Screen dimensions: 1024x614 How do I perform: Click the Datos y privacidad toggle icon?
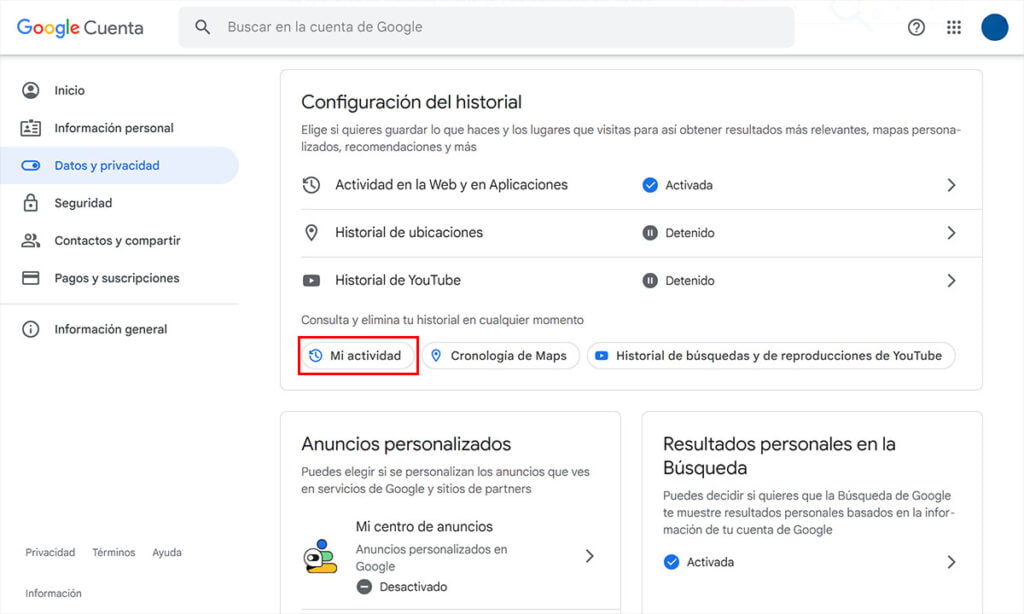tap(31, 165)
